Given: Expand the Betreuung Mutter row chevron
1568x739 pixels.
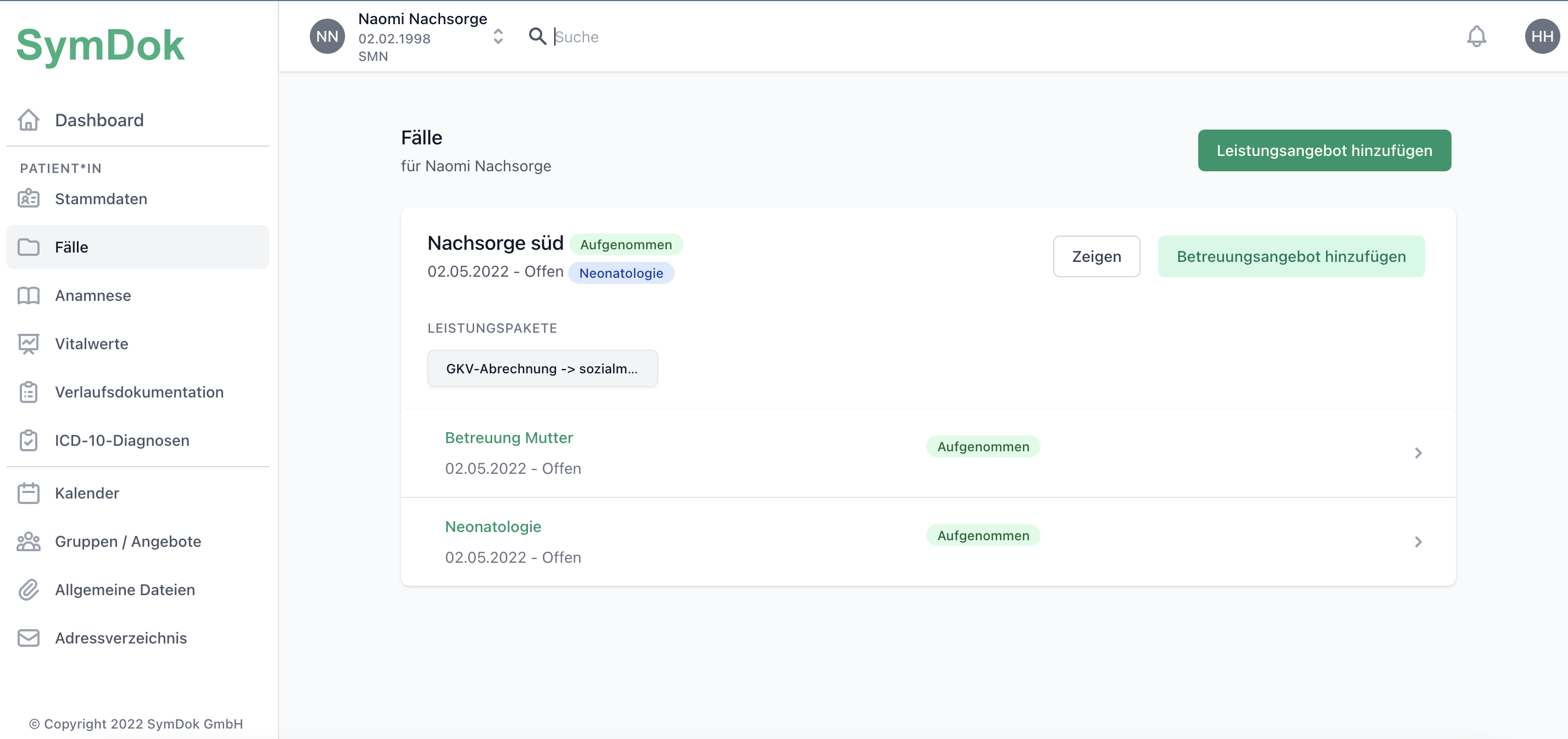Looking at the screenshot, I should point(1418,453).
